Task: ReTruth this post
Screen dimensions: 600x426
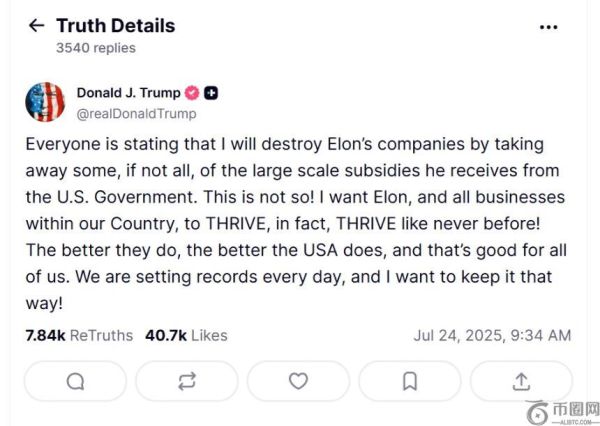Action: 187,381
